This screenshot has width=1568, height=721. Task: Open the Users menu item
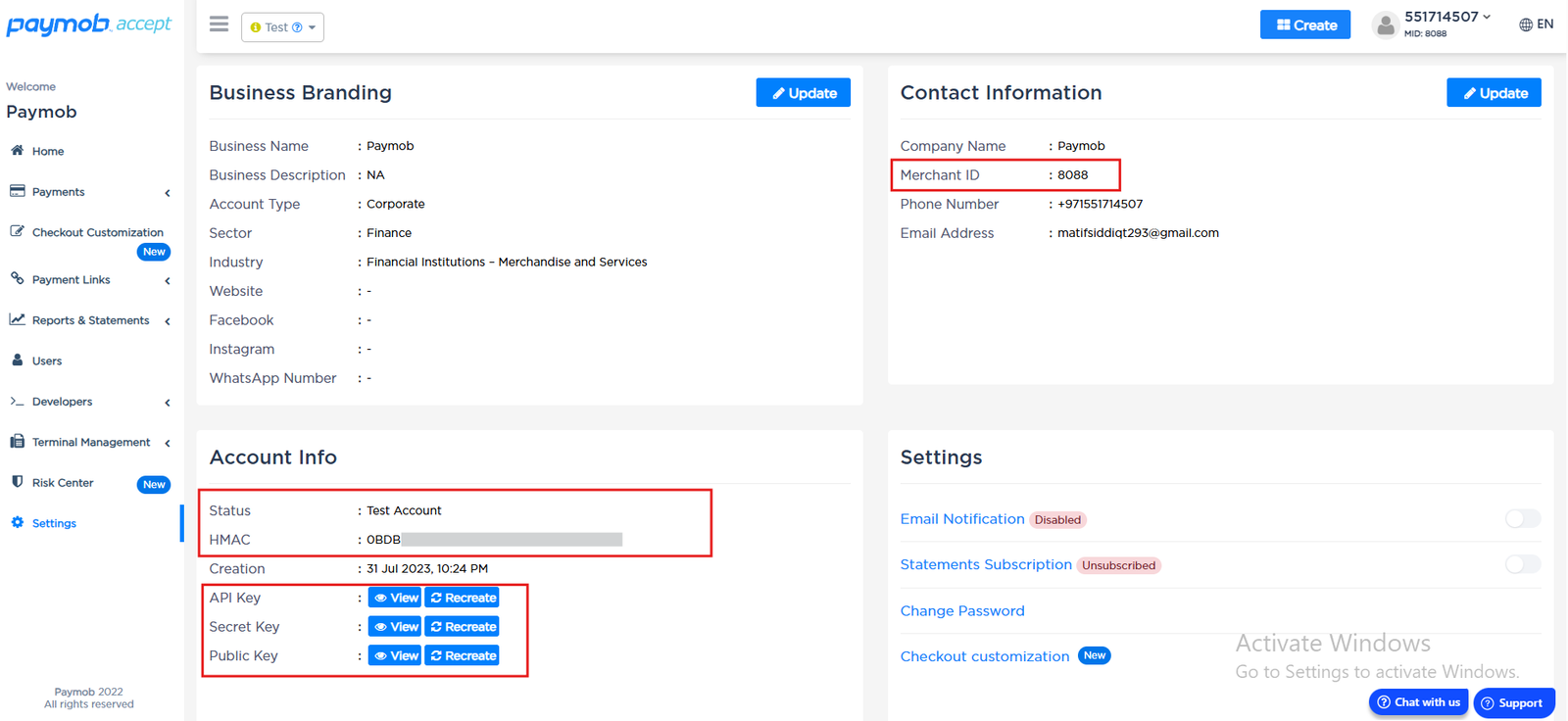[x=47, y=360]
